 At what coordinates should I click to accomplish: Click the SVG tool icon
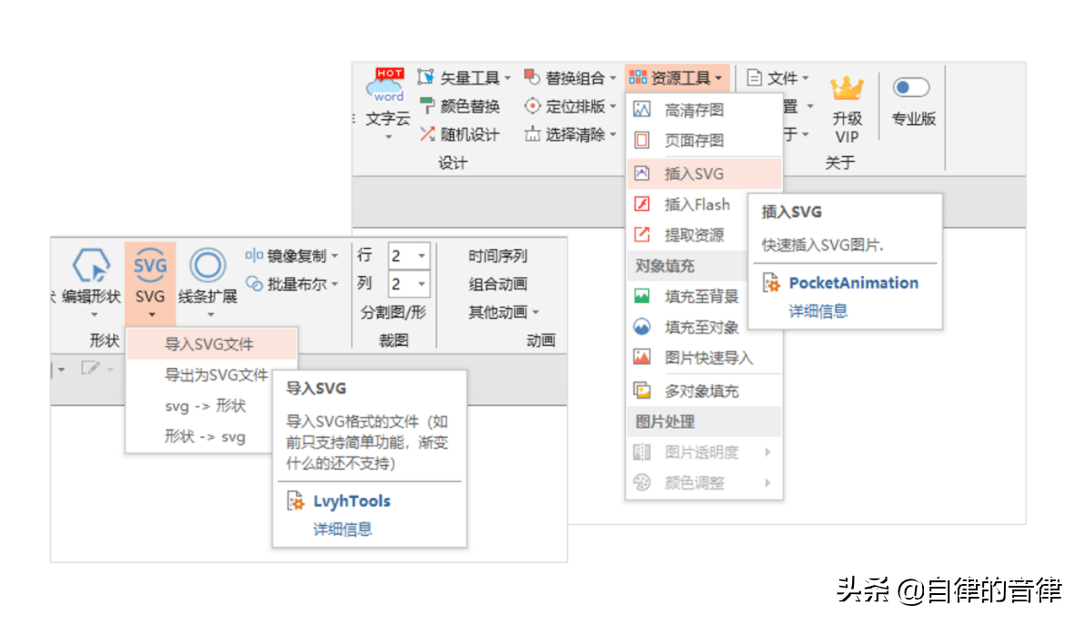150,265
